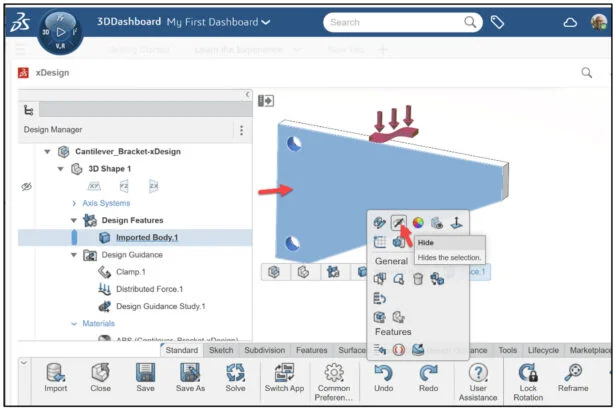
Task: Click the Hide icon in context toolbar
Action: tap(398, 223)
